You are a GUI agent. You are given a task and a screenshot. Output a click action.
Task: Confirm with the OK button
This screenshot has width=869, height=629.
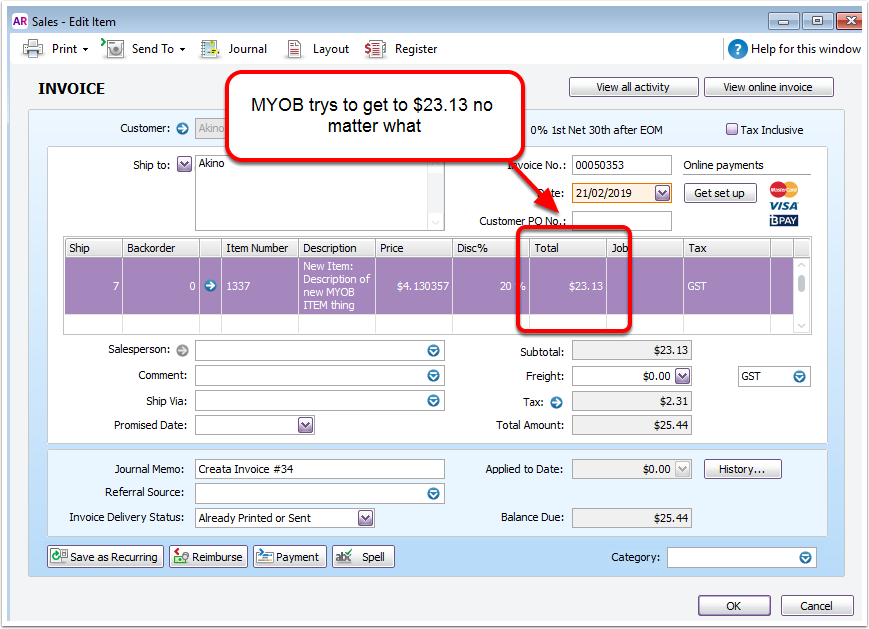734,606
